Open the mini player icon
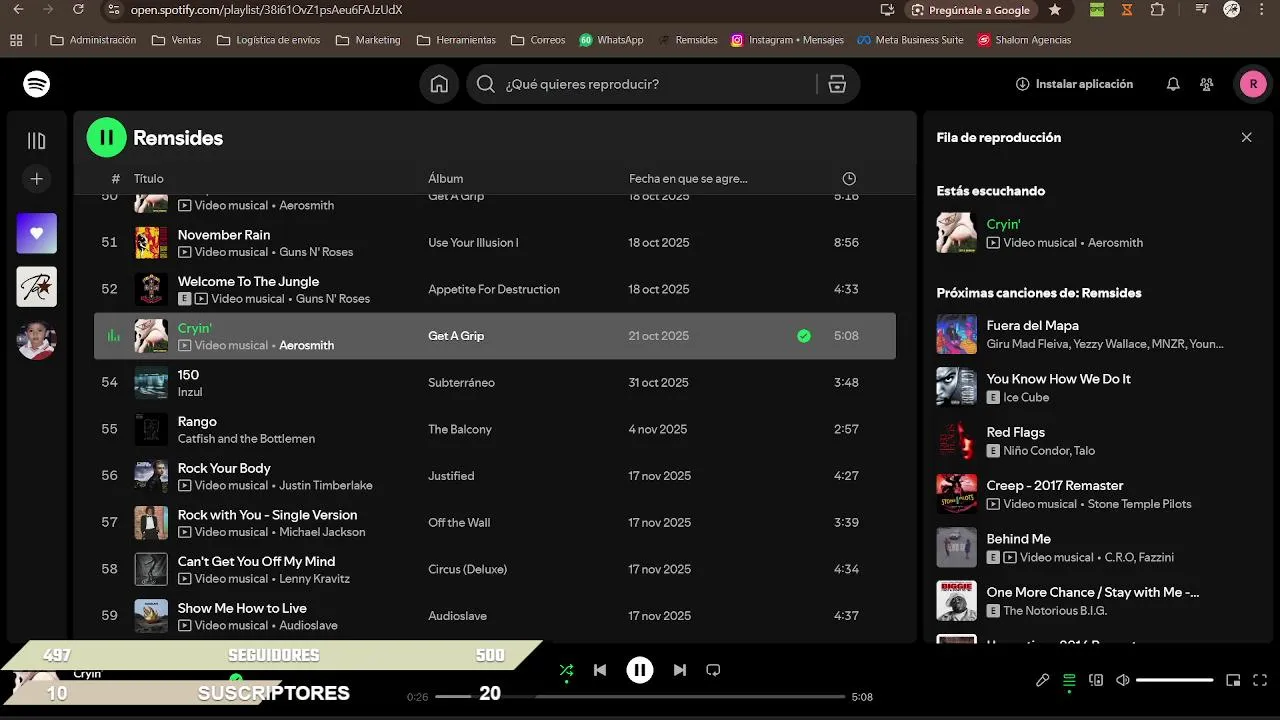1280x720 pixels. (x=1233, y=680)
